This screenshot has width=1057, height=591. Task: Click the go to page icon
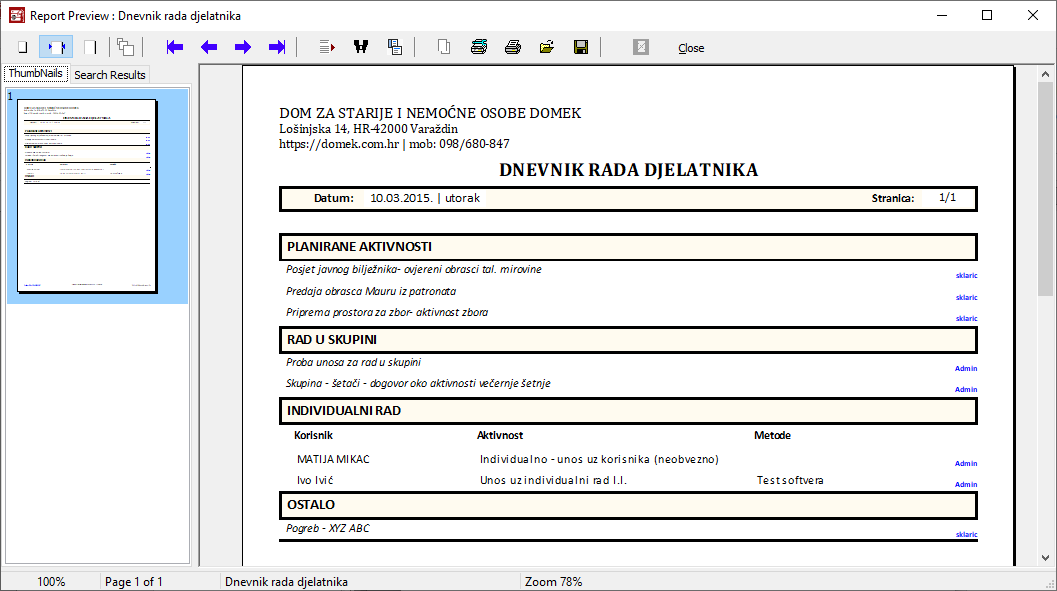[x=327, y=47]
